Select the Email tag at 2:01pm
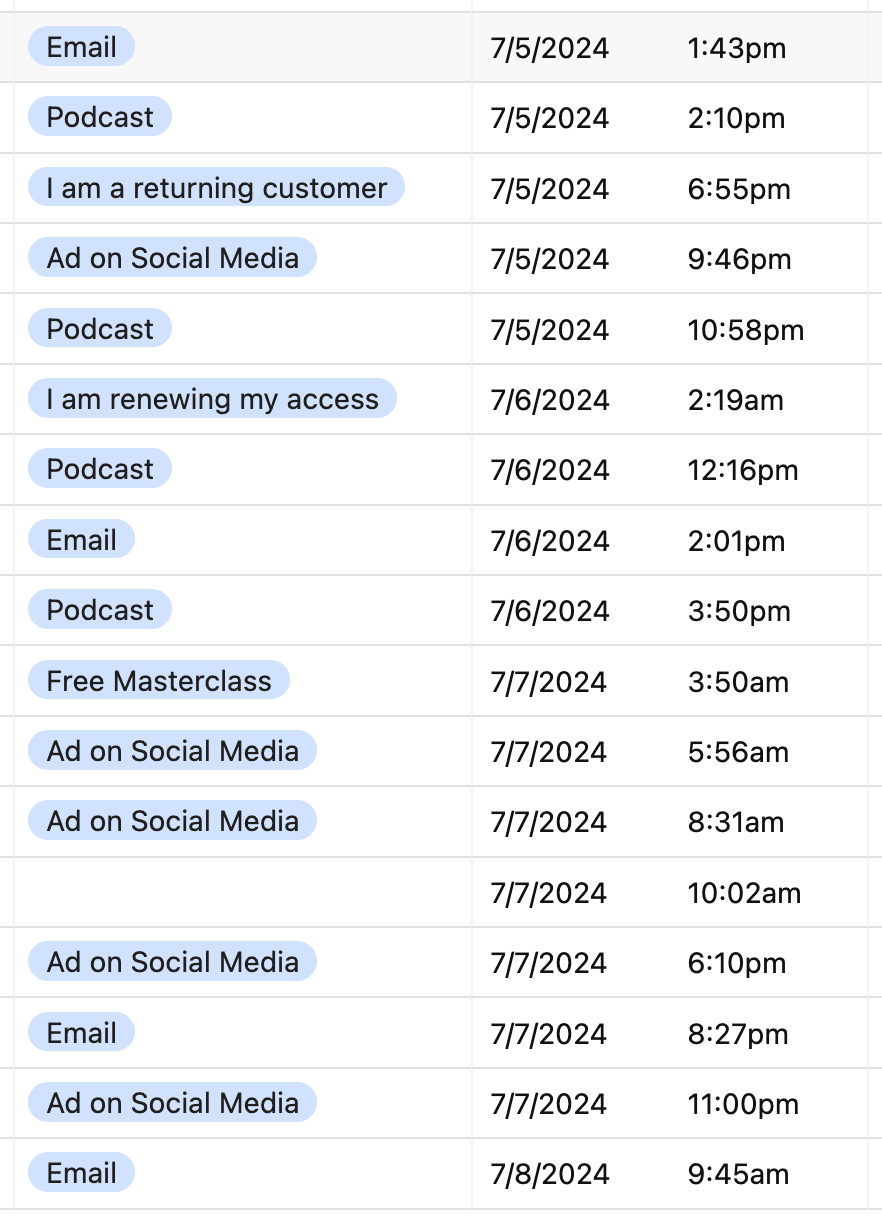 point(81,540)
